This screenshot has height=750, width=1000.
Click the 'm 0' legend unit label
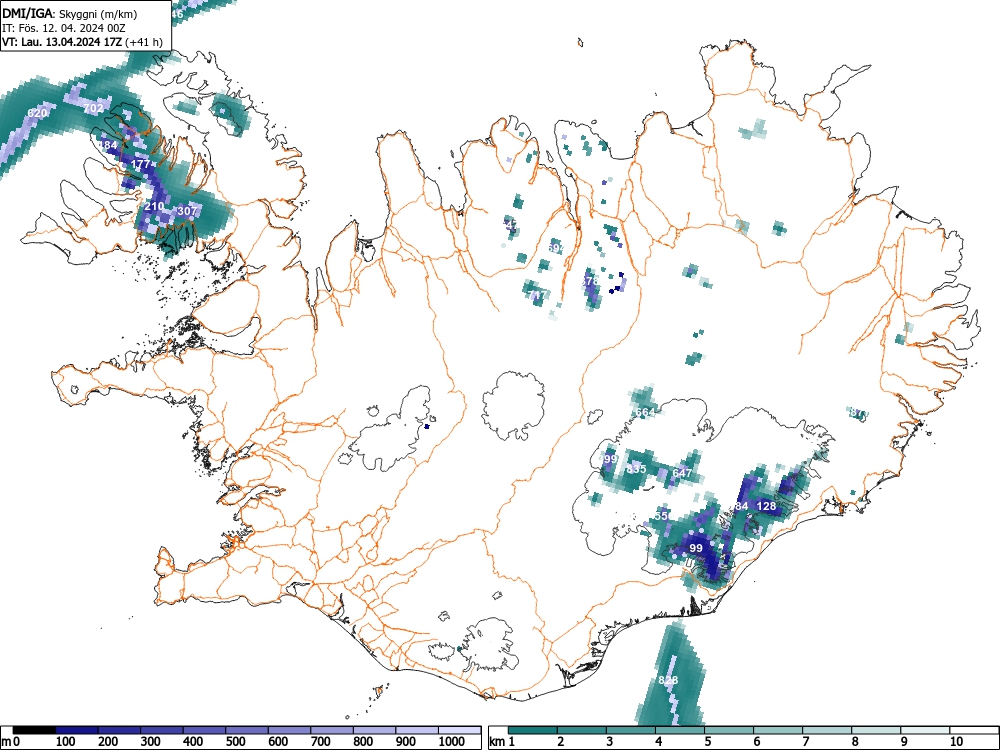11,742
